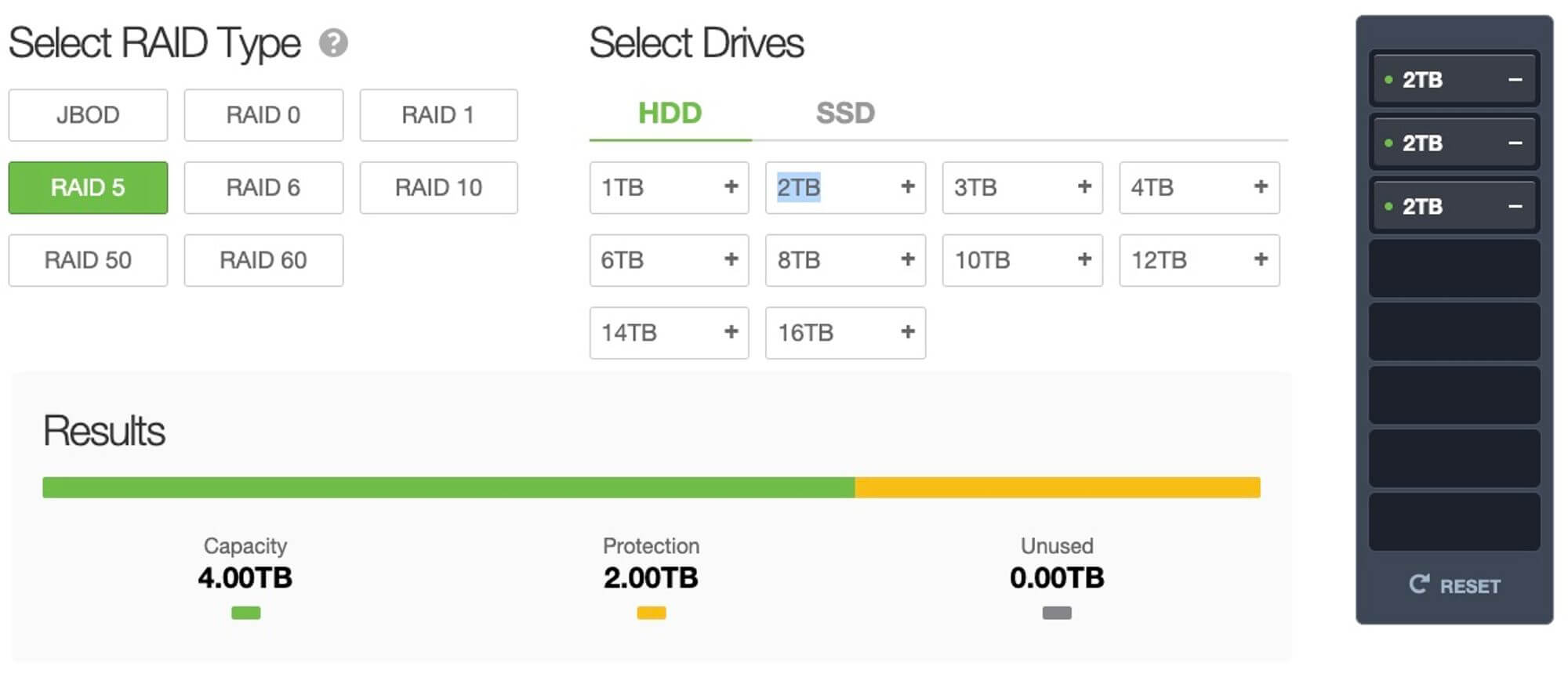The image size is (1568, 673).
Task: Click the 0.00TB unused value
Action: tap(1057, 578)
